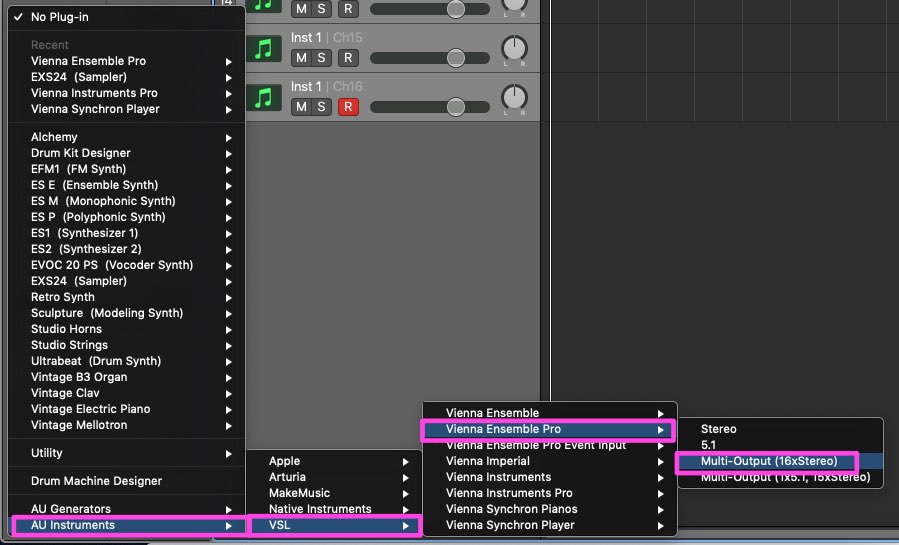Expand EVOC 20 PS submenu arrow

229,266
